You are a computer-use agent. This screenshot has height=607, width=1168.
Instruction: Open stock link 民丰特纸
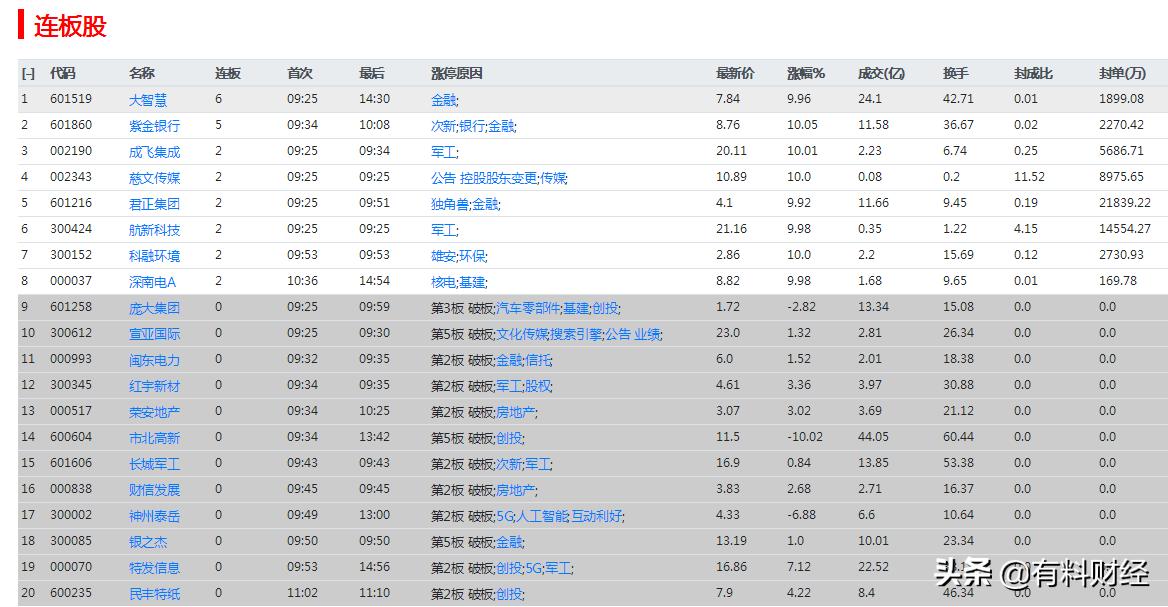click(x=154, y=594)
